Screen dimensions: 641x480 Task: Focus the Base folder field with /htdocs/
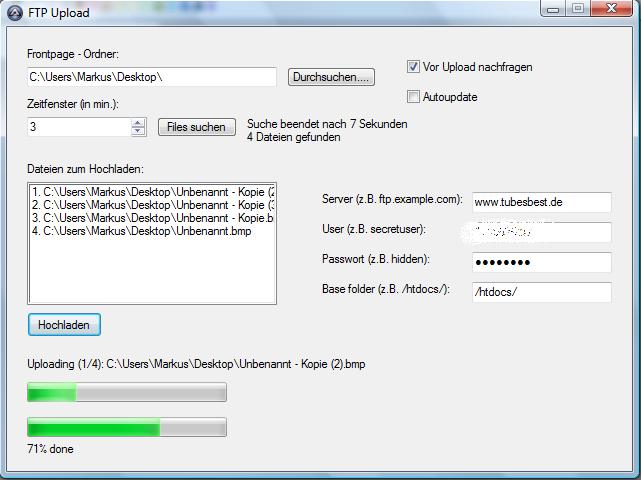(540, 292)
